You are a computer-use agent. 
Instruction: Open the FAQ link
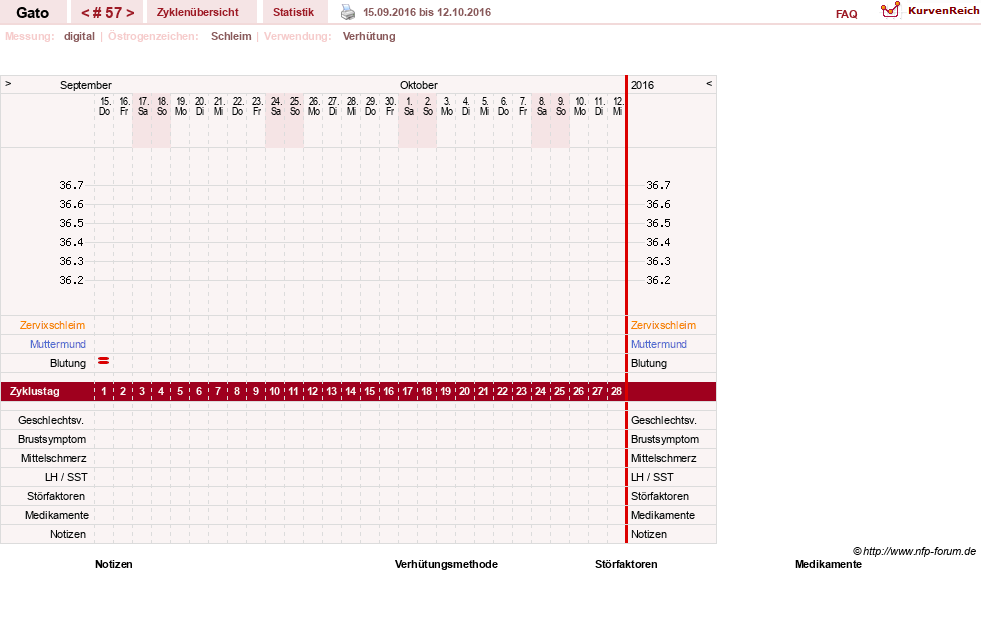[846, 14]
